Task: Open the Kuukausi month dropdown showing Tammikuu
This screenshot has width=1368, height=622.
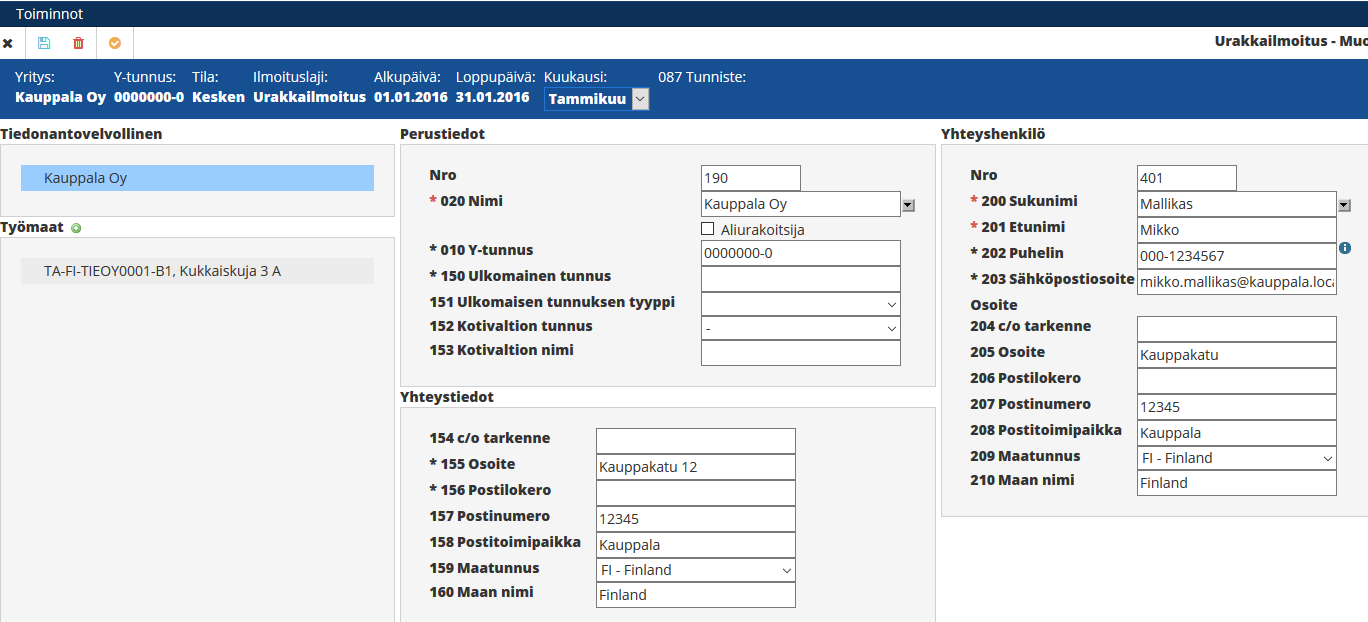Action: (597, 99)
